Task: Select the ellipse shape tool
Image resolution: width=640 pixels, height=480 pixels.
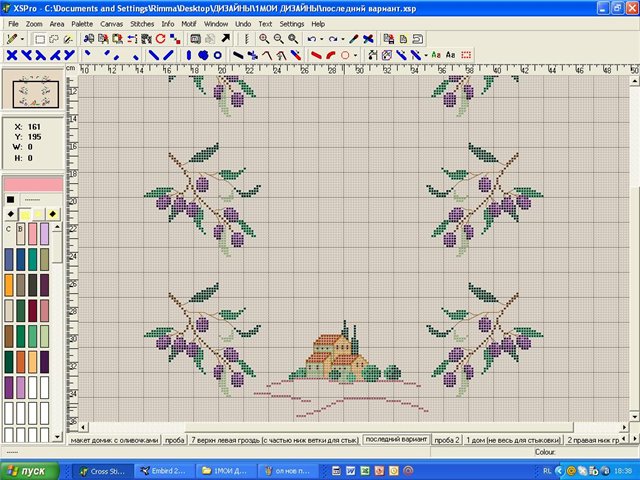Action: tap(345, 54)
